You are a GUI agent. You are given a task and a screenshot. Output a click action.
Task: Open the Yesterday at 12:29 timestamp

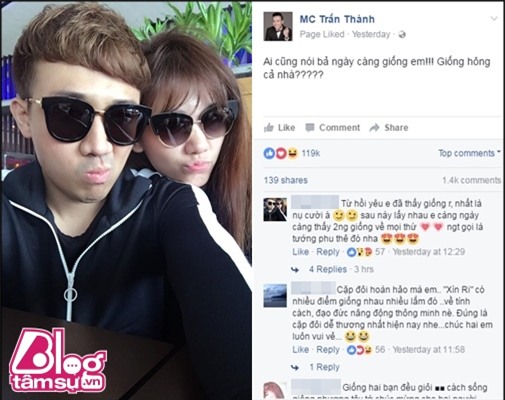click(x=428, y=252)
